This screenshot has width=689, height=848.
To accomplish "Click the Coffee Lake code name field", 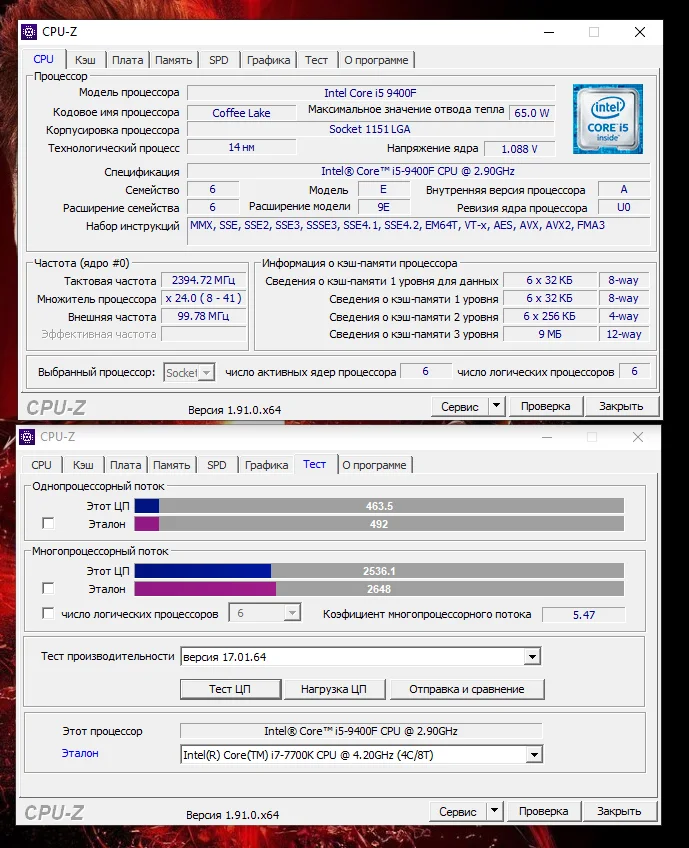I will [241, 112].
